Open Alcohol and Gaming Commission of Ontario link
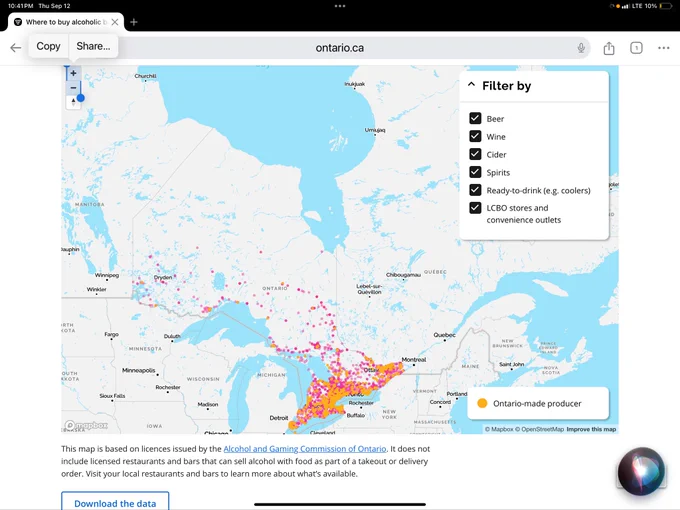This screenshot has height=510, width=680. click(x=304, y=449)
